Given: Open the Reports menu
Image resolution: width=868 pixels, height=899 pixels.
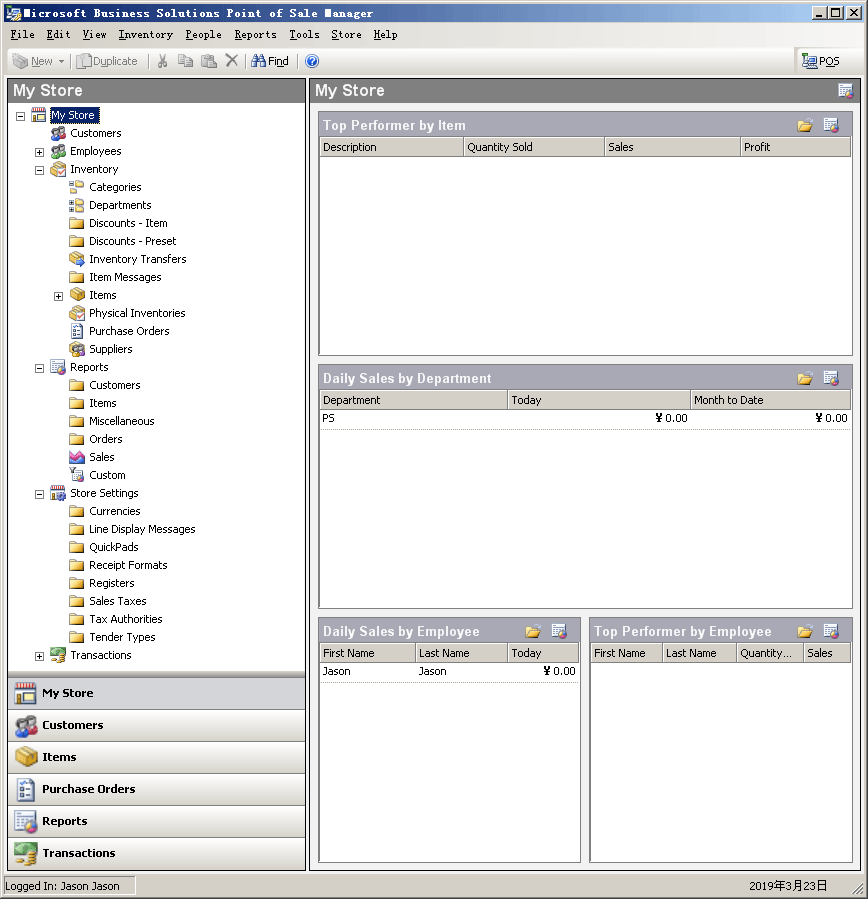Looking at the screenshot, I should 255,34.
